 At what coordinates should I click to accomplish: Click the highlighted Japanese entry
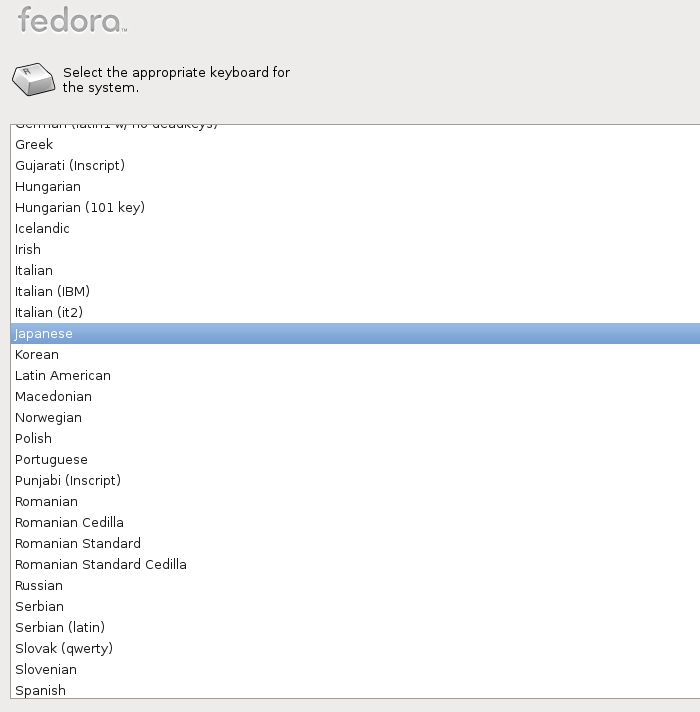pyautogui.click(x=355, y=333)
